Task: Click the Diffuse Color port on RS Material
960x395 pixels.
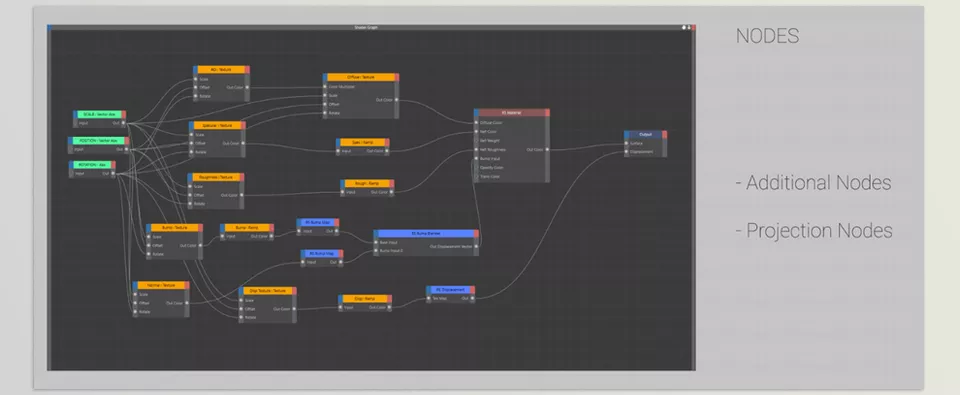Action: [x=476, y=122]
